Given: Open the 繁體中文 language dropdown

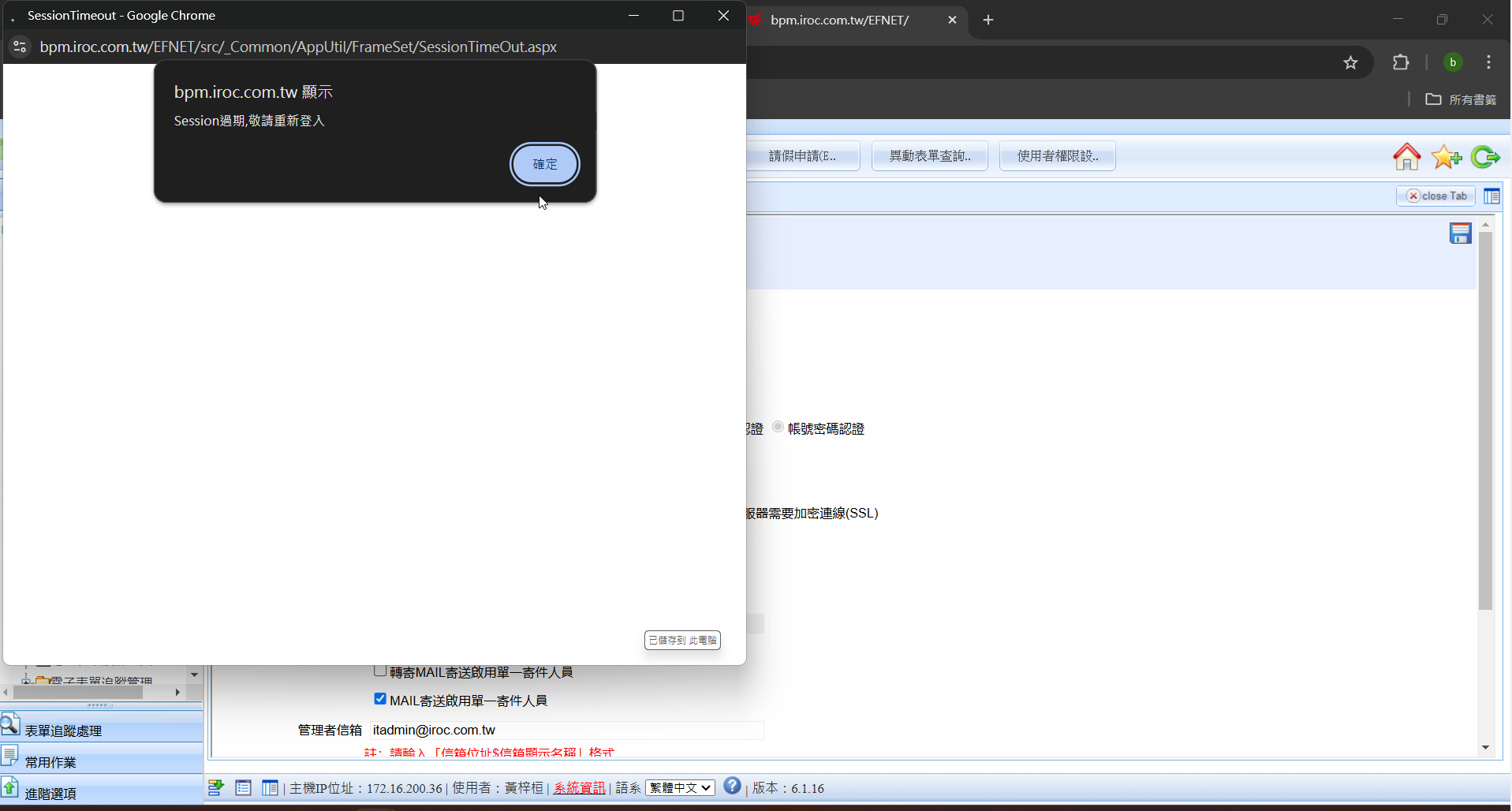Looking at the screenshot, I should coord(680,788).
